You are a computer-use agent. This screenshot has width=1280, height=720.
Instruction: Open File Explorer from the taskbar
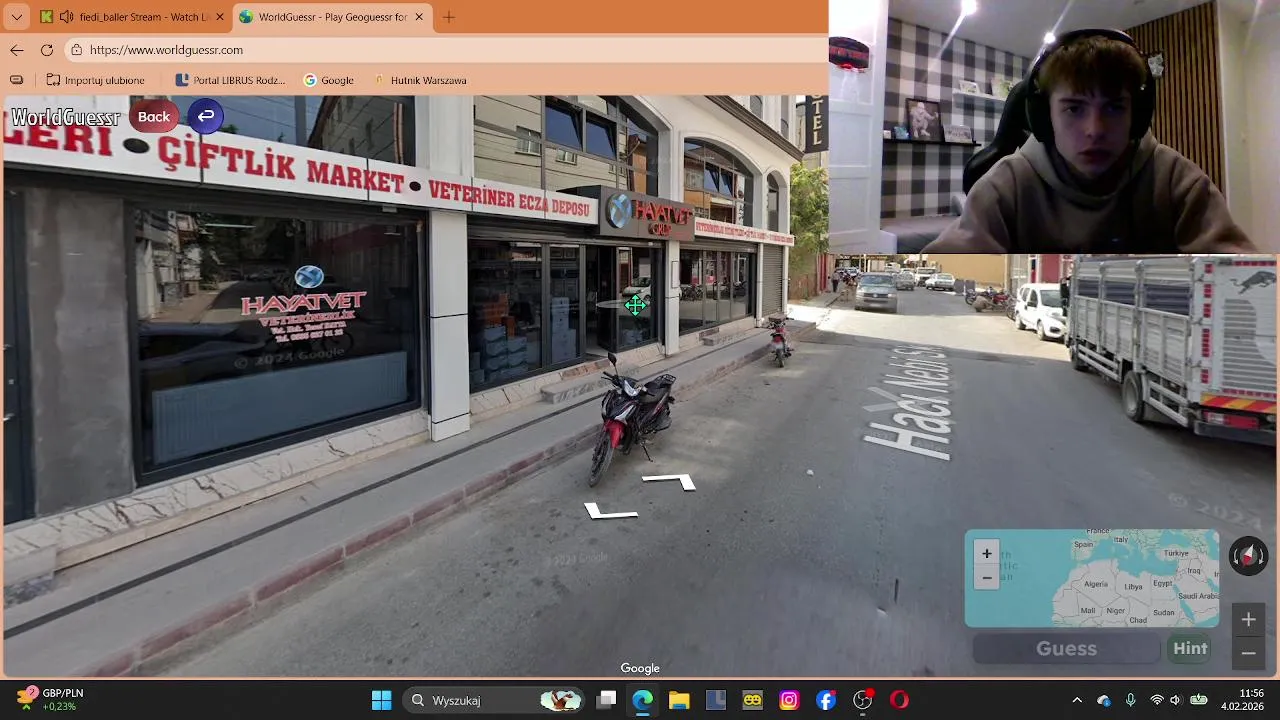679,700
